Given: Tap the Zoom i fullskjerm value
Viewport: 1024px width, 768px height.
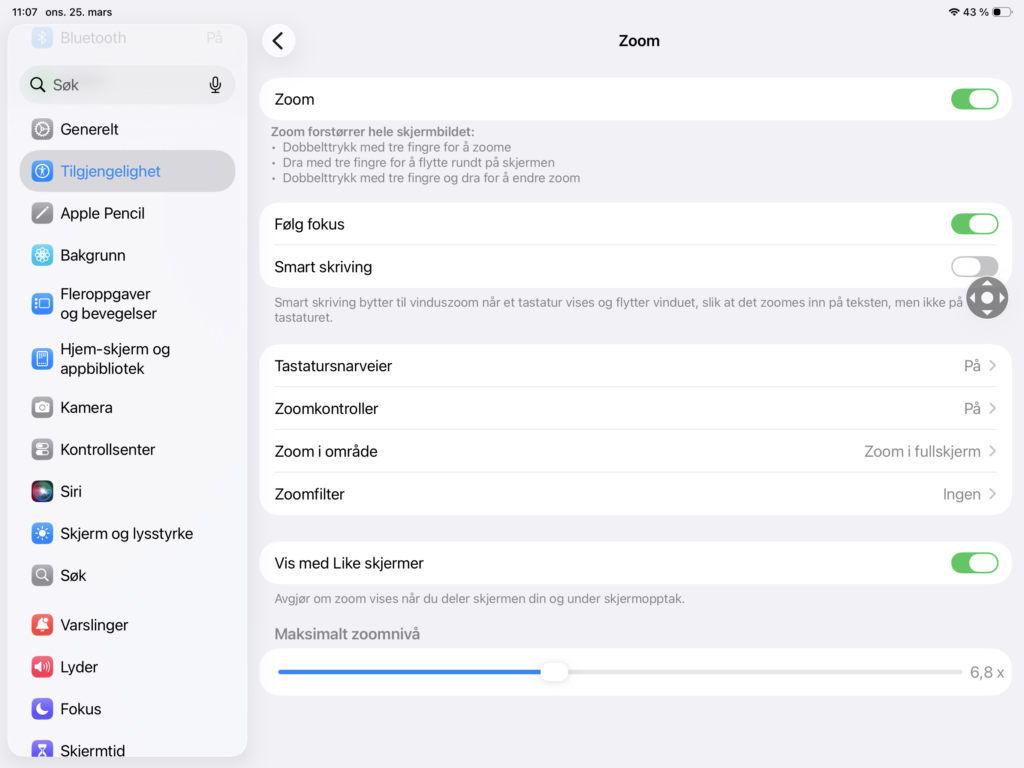Looking at the screenshot, I should (x=922, y=451).
